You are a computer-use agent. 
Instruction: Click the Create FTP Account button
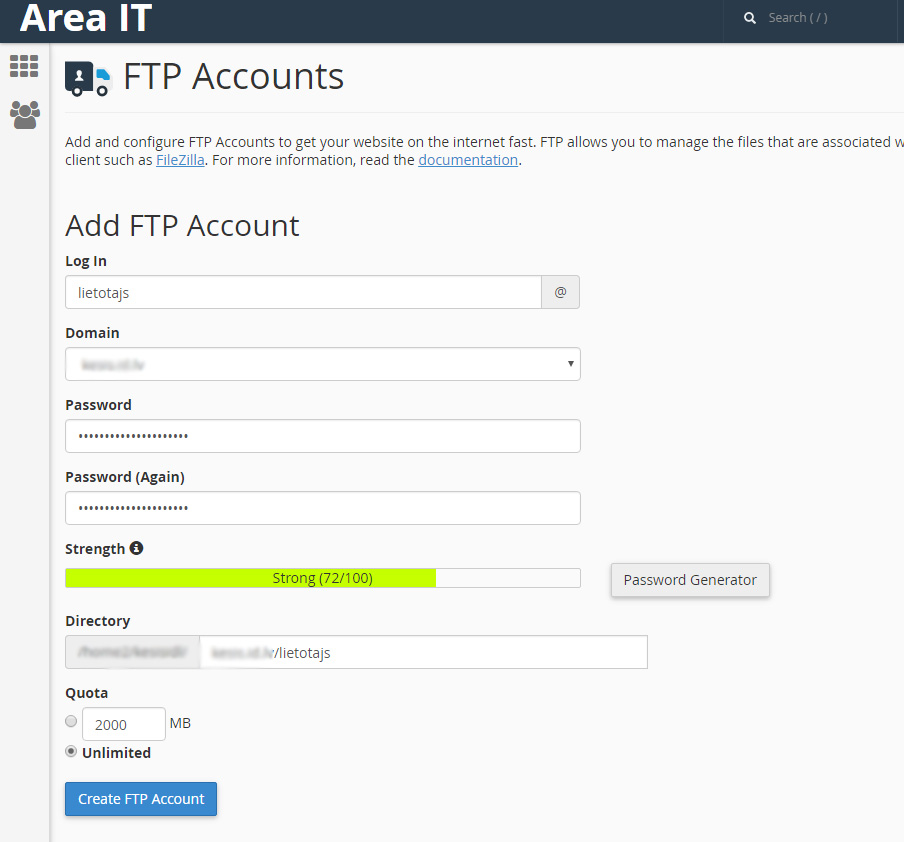140,799
